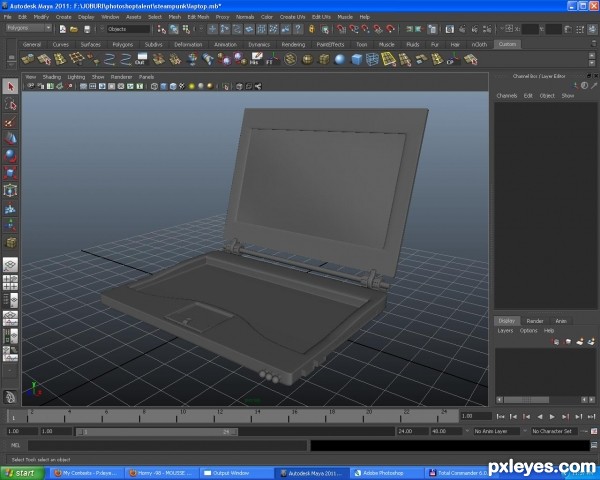
Task: Click the time range slider bar
Action: (x=157, y=431)
